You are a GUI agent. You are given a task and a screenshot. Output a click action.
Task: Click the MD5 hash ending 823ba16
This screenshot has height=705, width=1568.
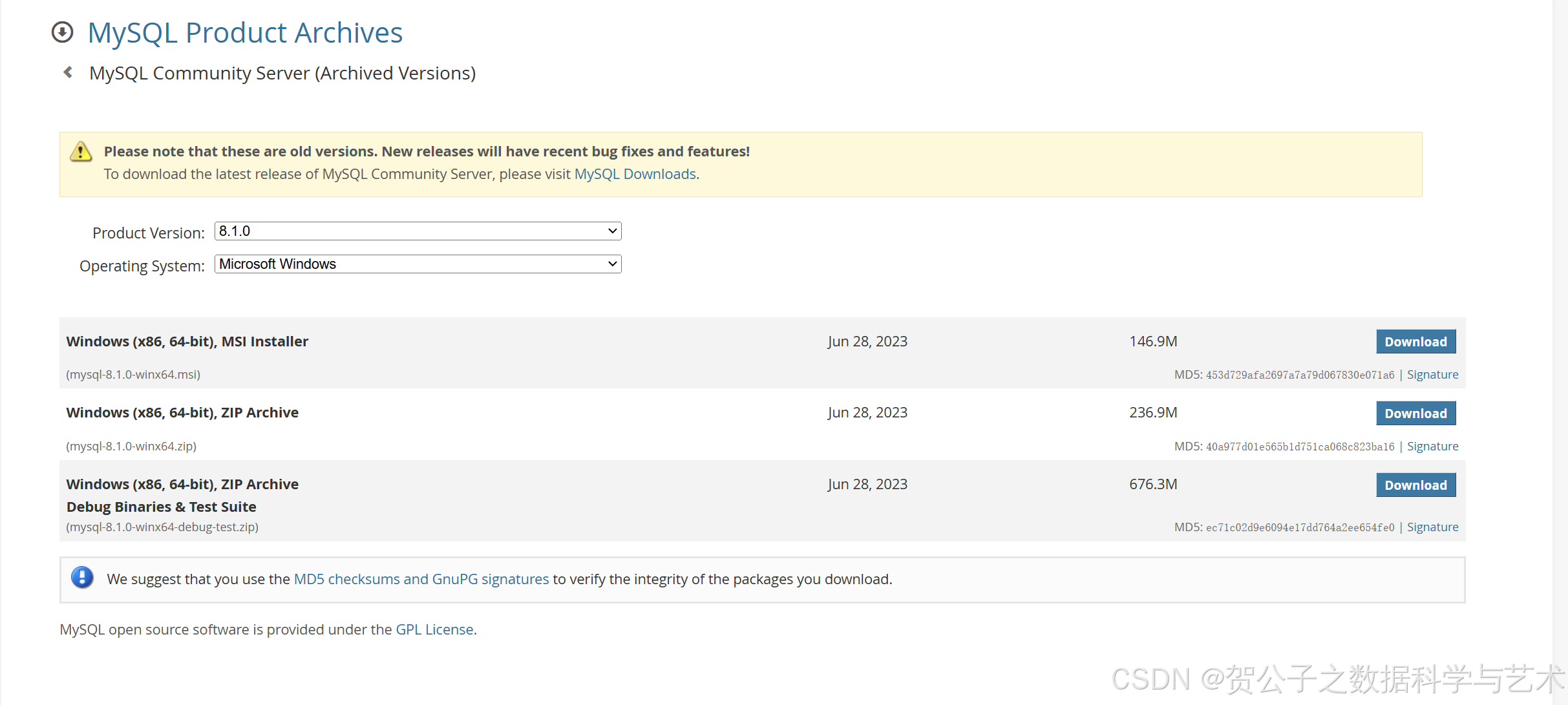click(1300, 447)
